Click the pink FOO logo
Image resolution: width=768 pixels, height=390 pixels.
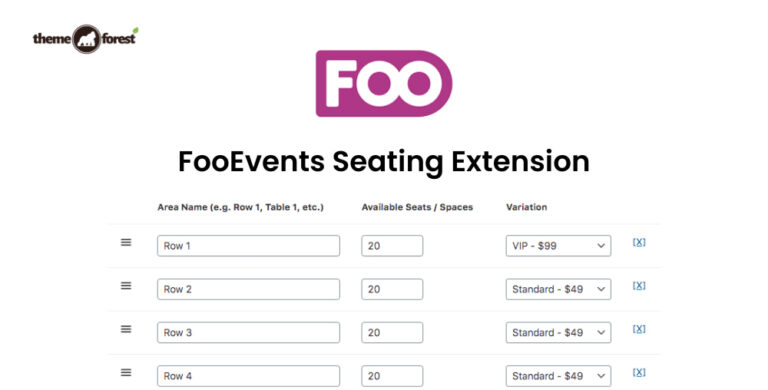click(x=384, y=83)
